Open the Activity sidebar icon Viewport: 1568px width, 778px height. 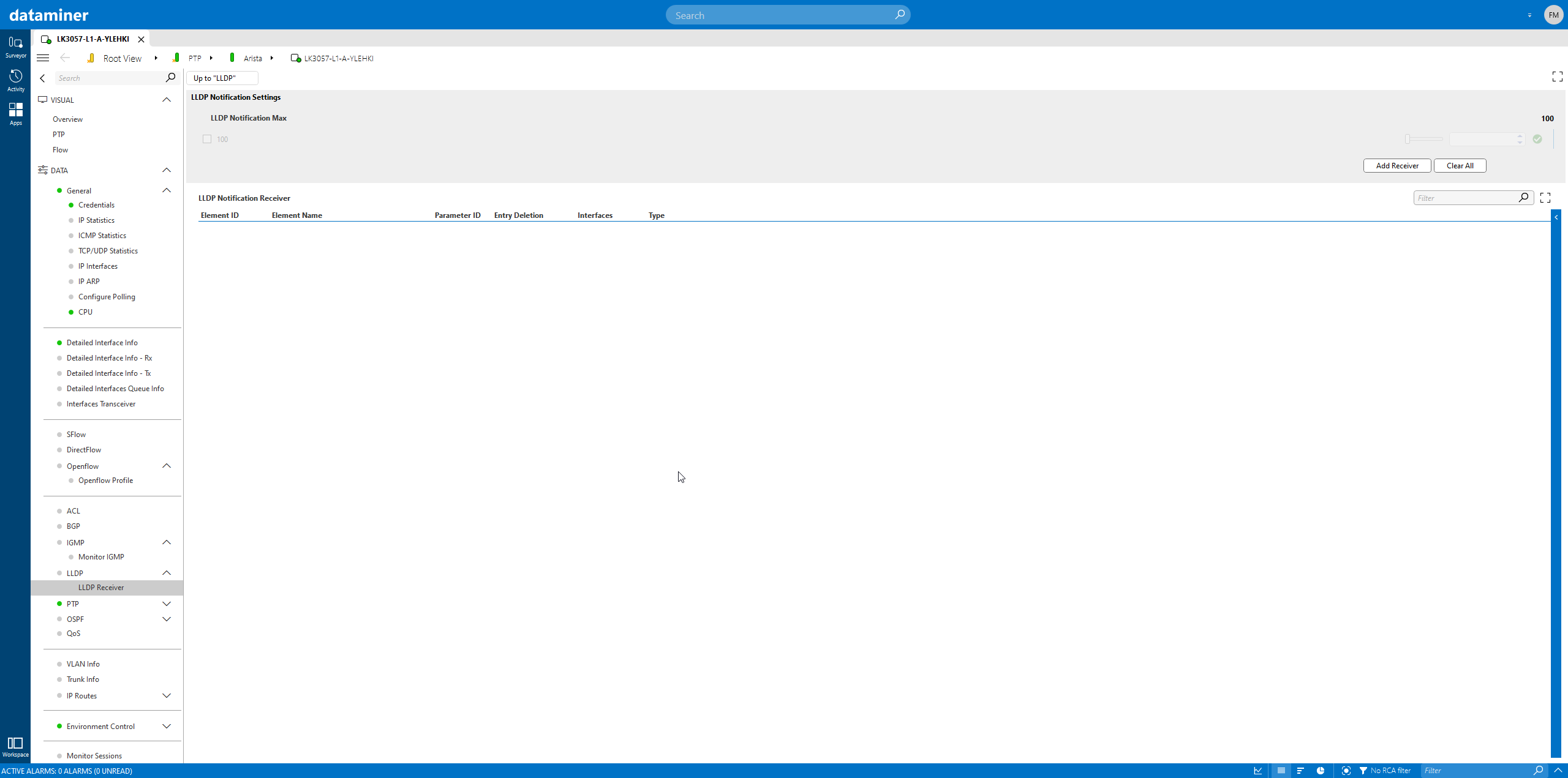pos(15,80)
